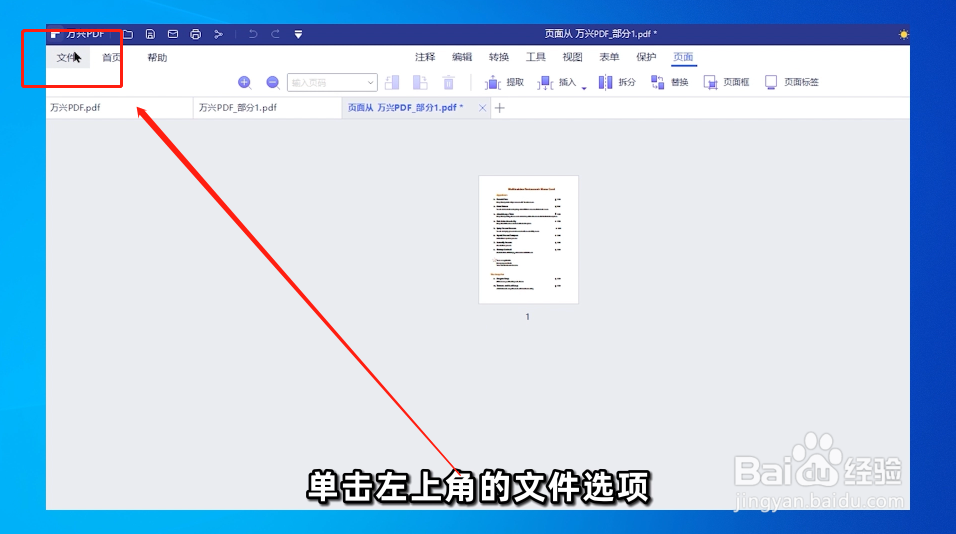This screenshot has width=956, height=534.
Task: Open the 文件 menu
Action: click(66, 57)
